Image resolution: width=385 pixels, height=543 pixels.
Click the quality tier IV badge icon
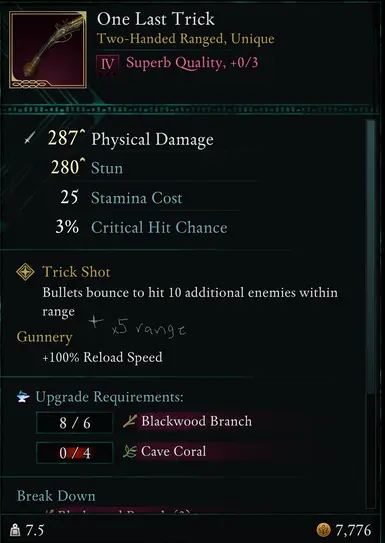[x=108, y=64]
